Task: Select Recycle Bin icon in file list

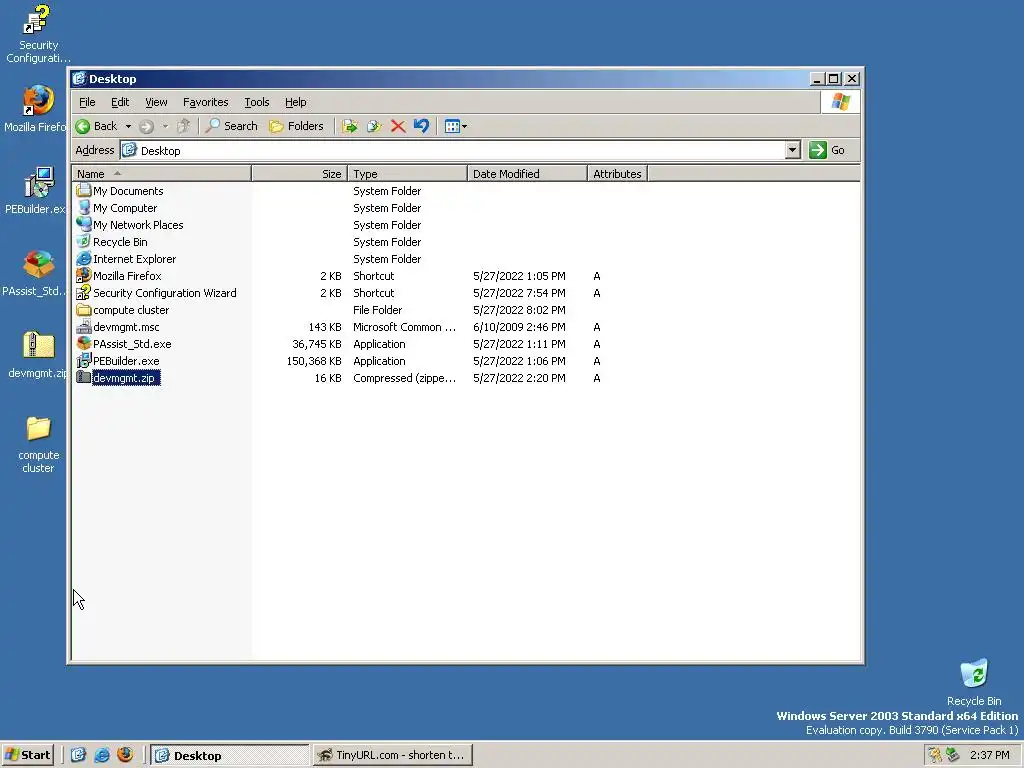Action: (84, 242)
